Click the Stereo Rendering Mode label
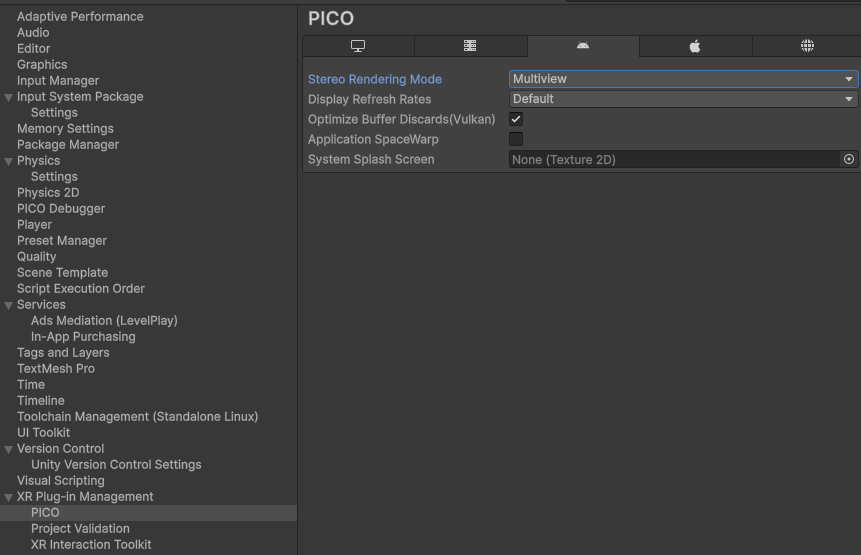This screenshot has width=861, height=555. click(375, 79)
